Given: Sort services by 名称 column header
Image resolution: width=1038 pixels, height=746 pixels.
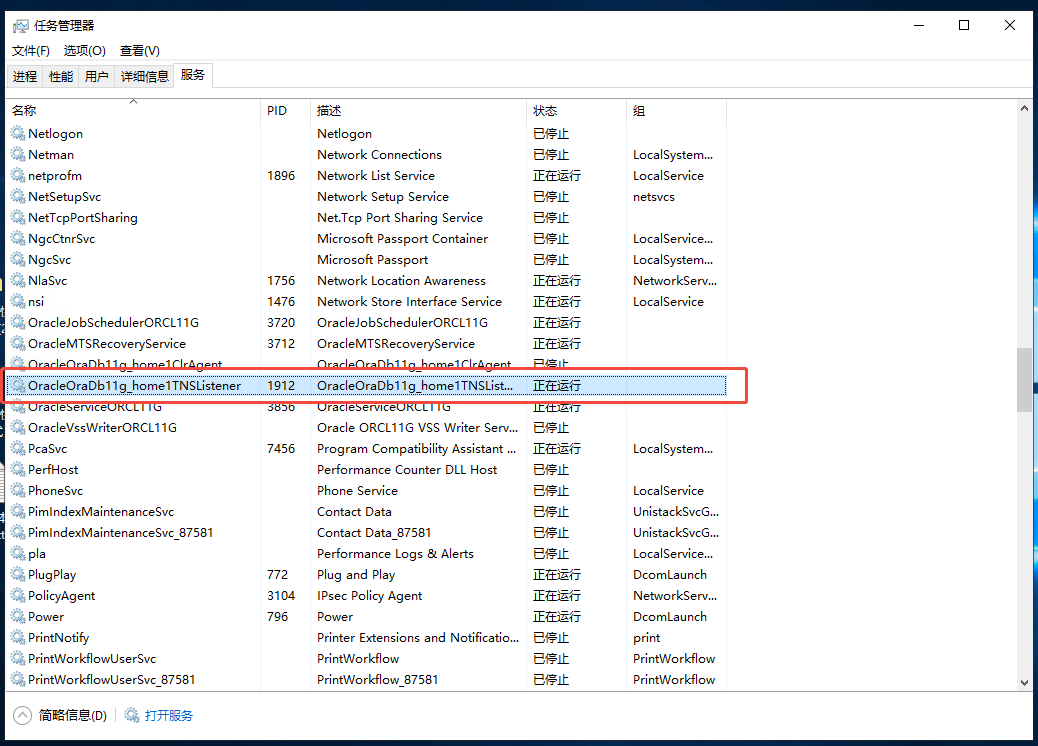Looking at the screenshot, I should pyautogui.click(x=134, y=111).
